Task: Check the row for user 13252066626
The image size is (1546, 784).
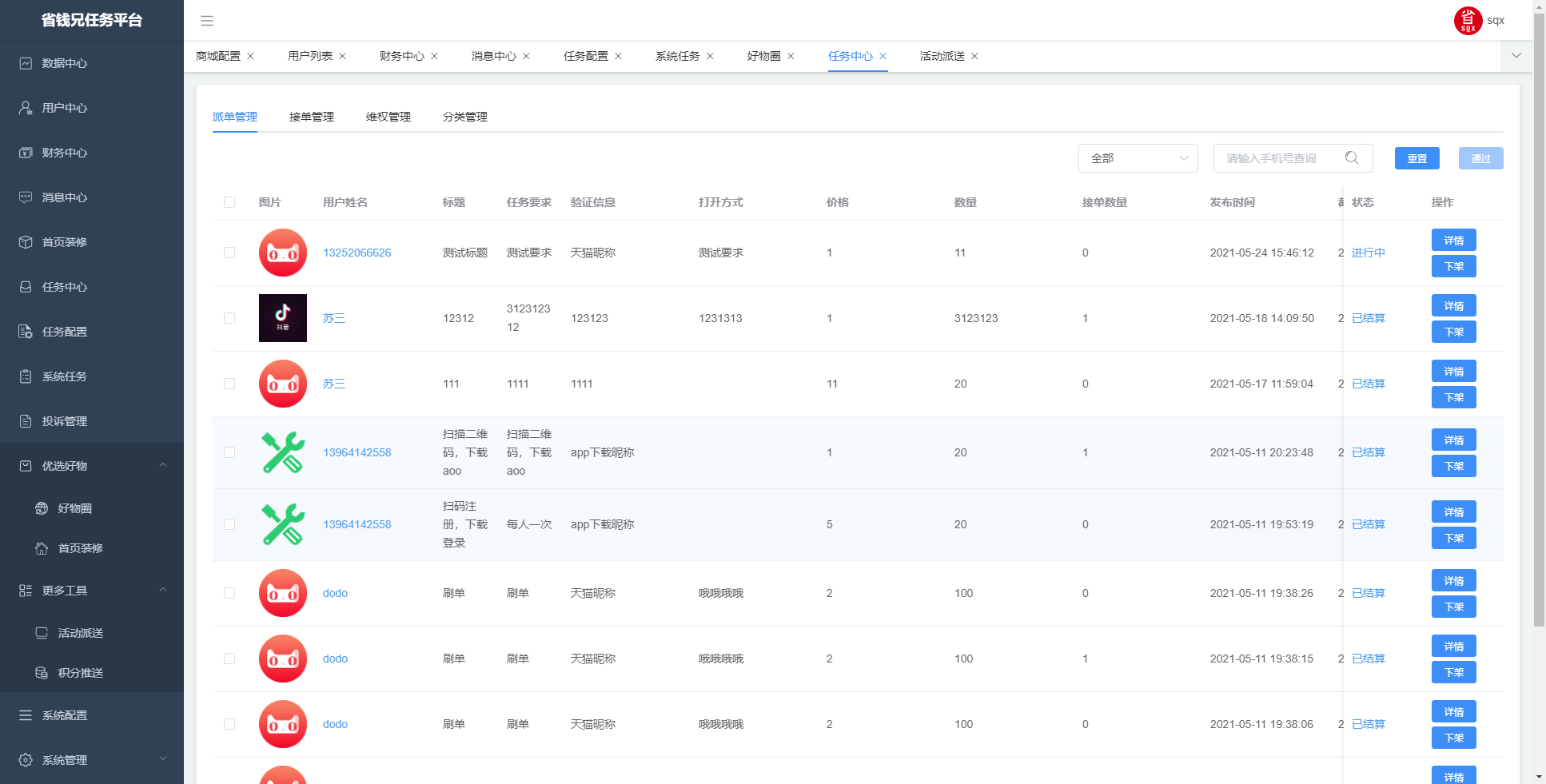Action: 229,253
